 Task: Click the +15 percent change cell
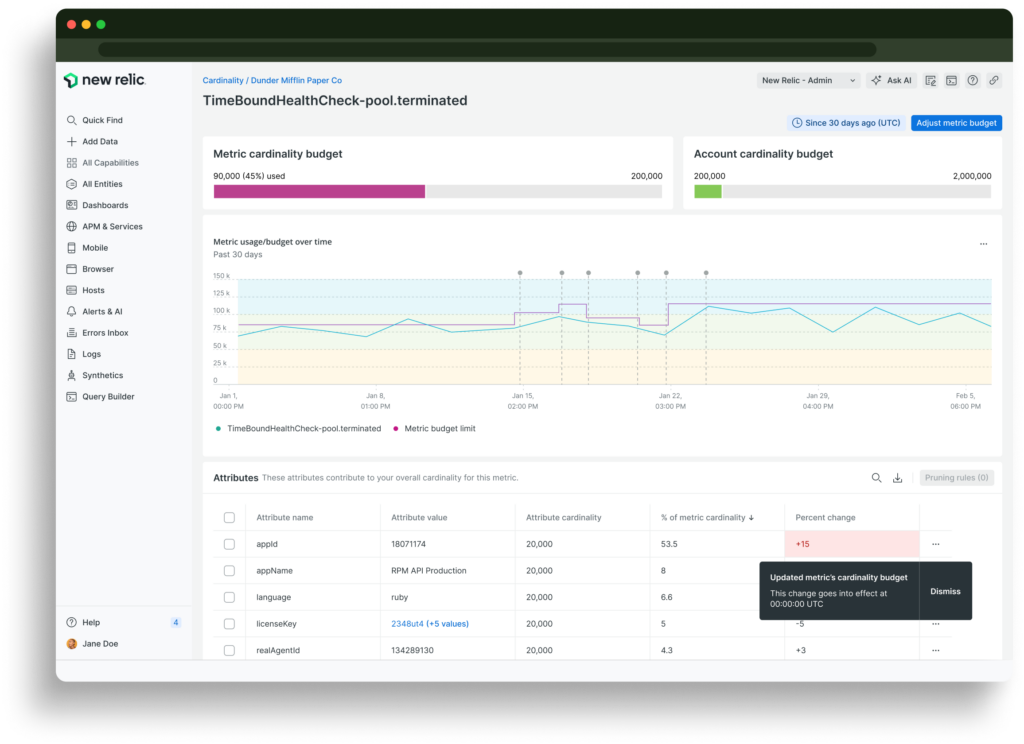coord(852,544)
